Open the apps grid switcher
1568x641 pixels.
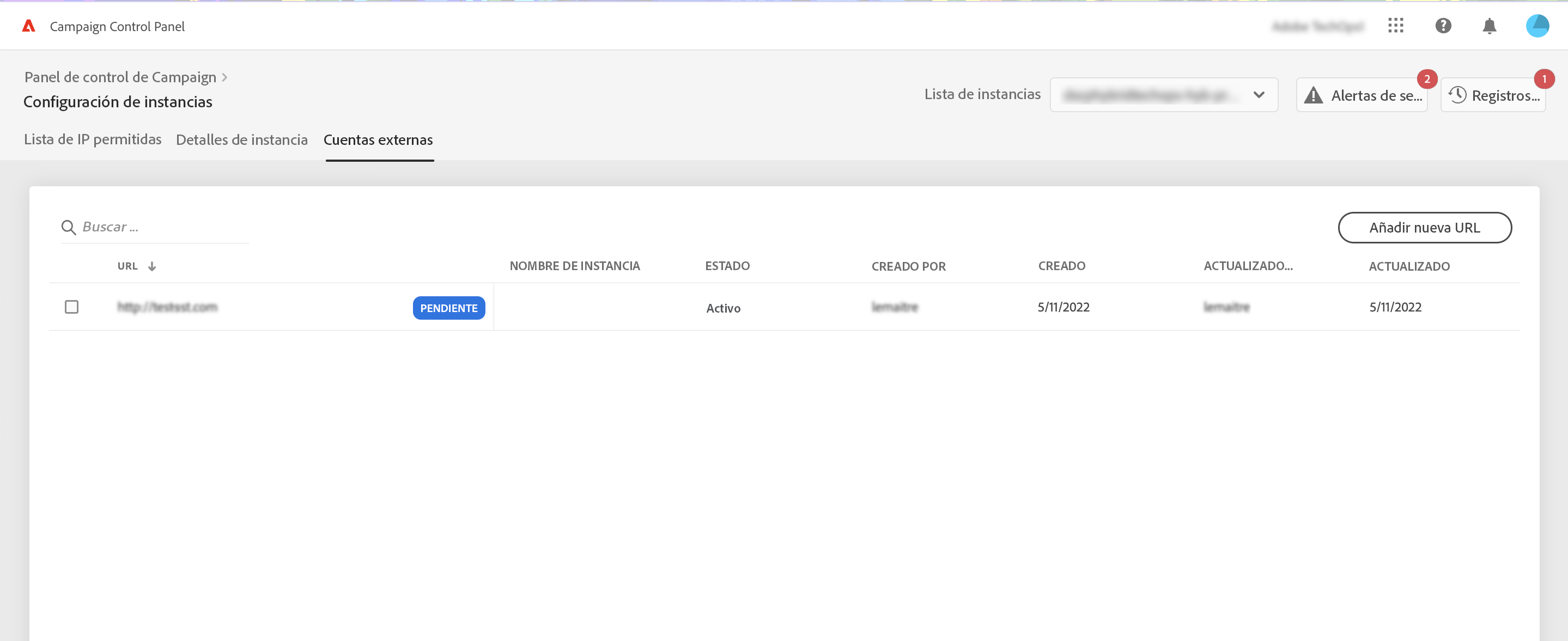pos(1395,26)
